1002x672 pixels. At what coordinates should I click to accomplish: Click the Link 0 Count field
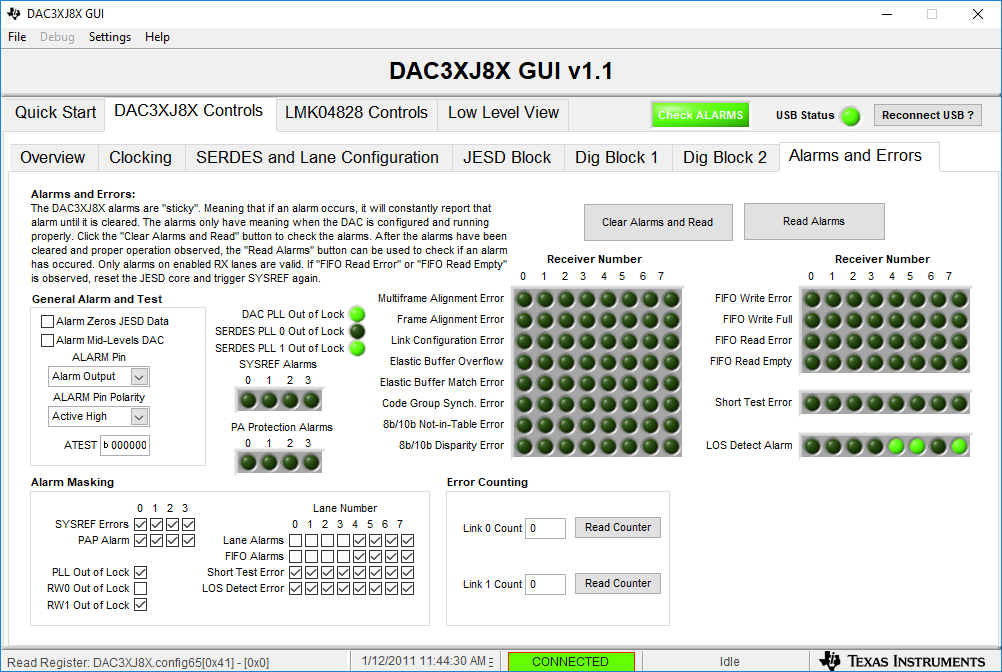pyautogui.click(x=545, y=528)
